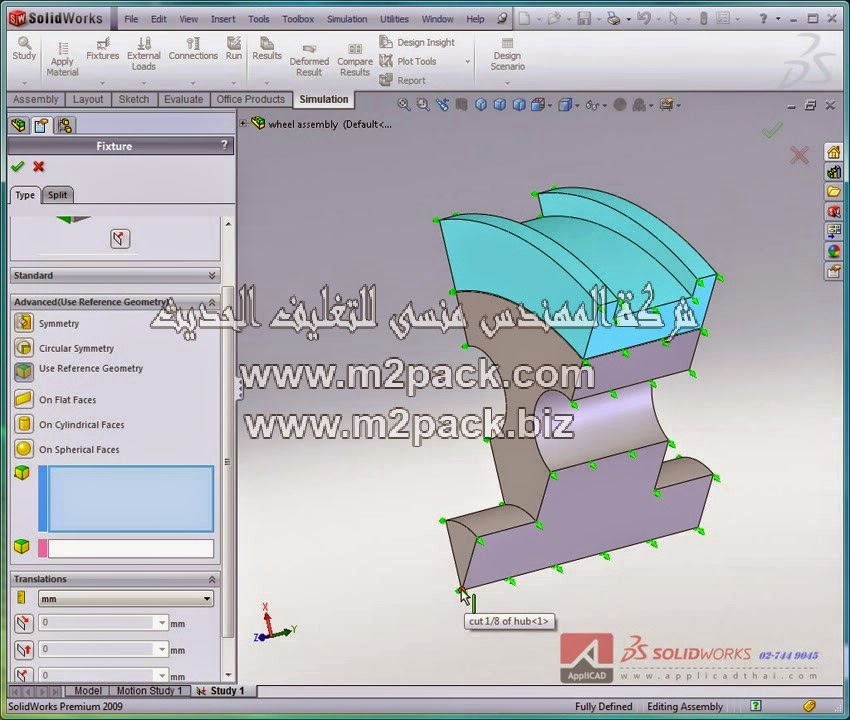The width and height of the screenshot is (850, 720).
Task: Cancel with the viewport red X
Action: [x=800, y=156]
